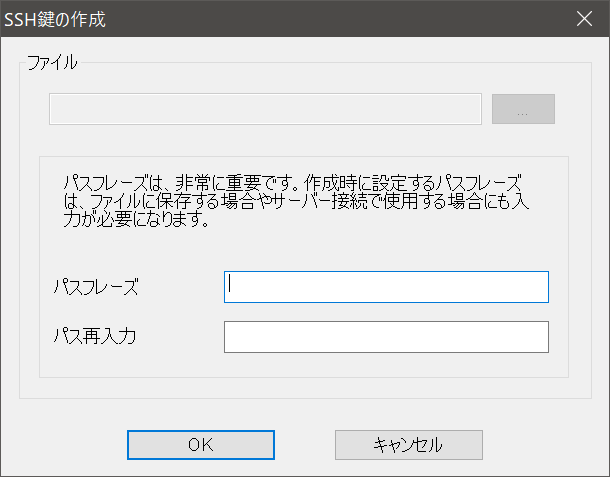Click the ファイル group label
The height and width of the screenshot is (477, 610).
click(52, 63)
